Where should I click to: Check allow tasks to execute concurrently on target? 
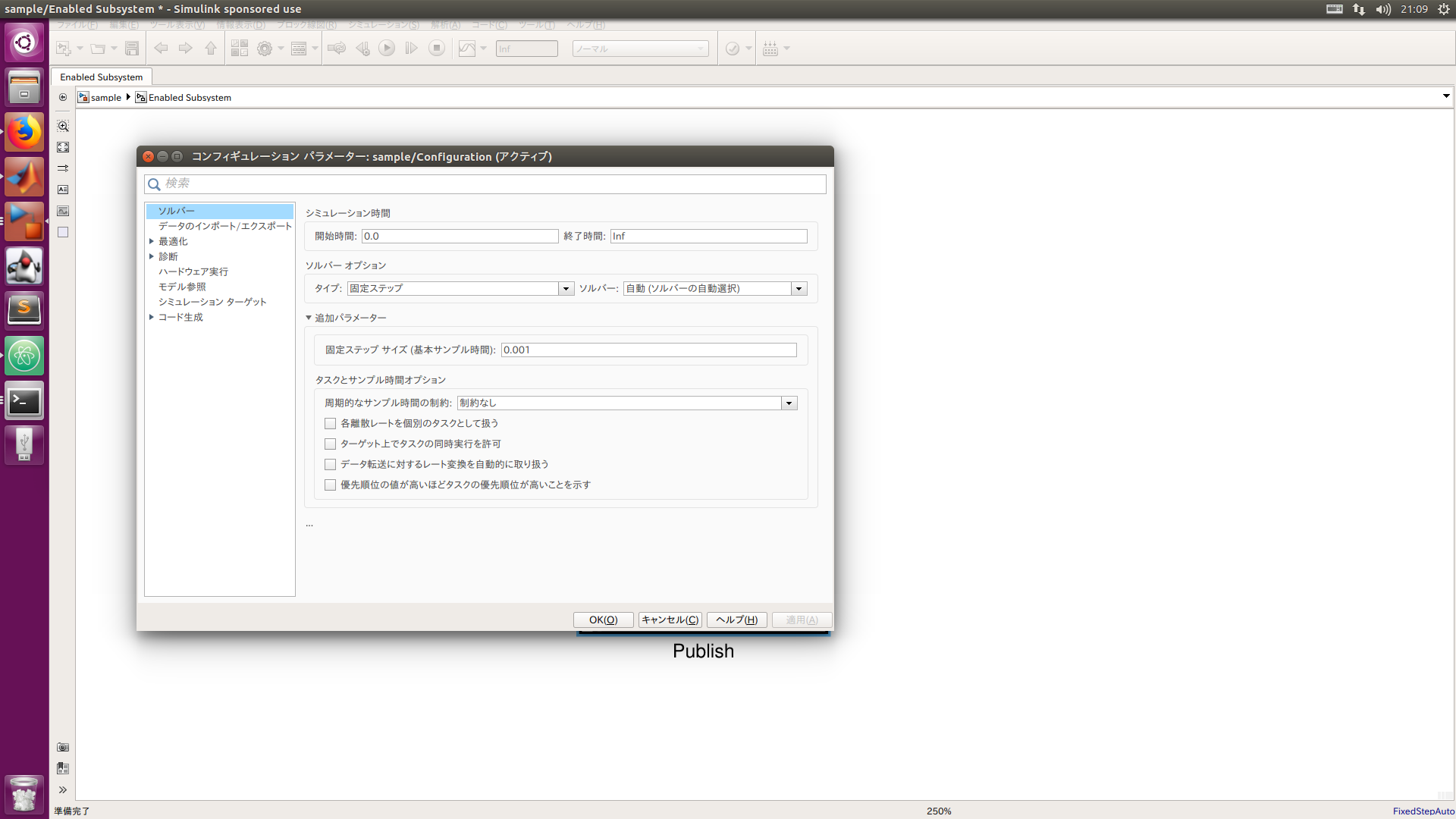click(x=330, y=444)
